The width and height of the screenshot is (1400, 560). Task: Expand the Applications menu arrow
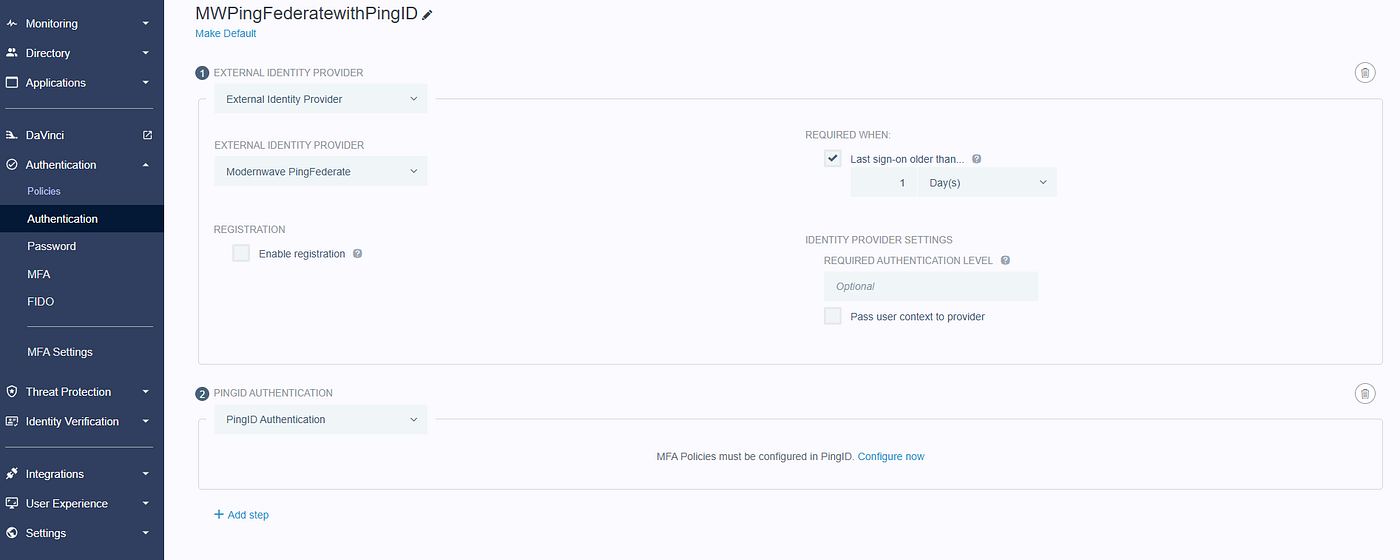pyautogui.click(x=146, y=83)
